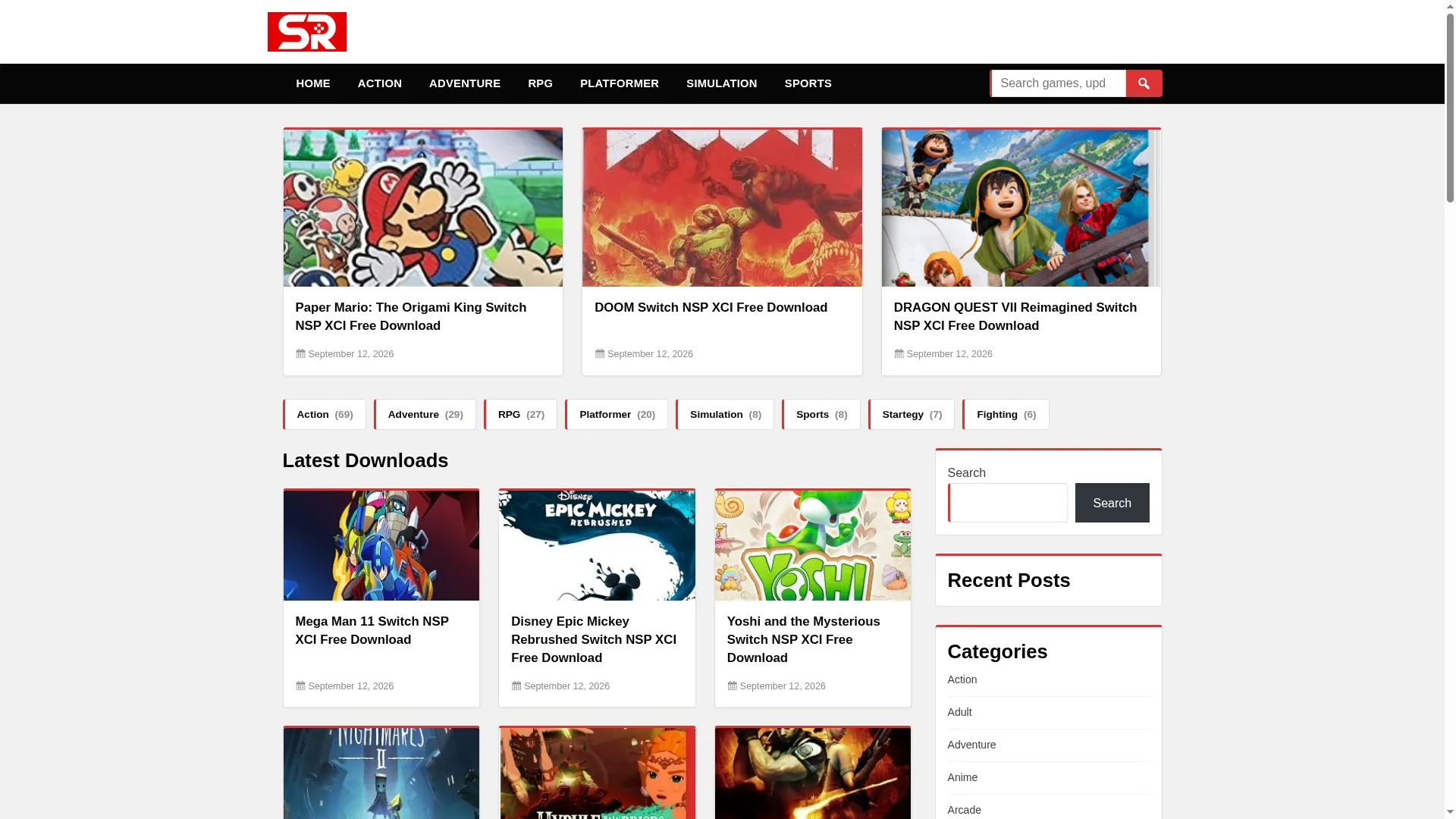Click the calendar icon under Mega Man 11
The image size is (1456, 819).
300,686
